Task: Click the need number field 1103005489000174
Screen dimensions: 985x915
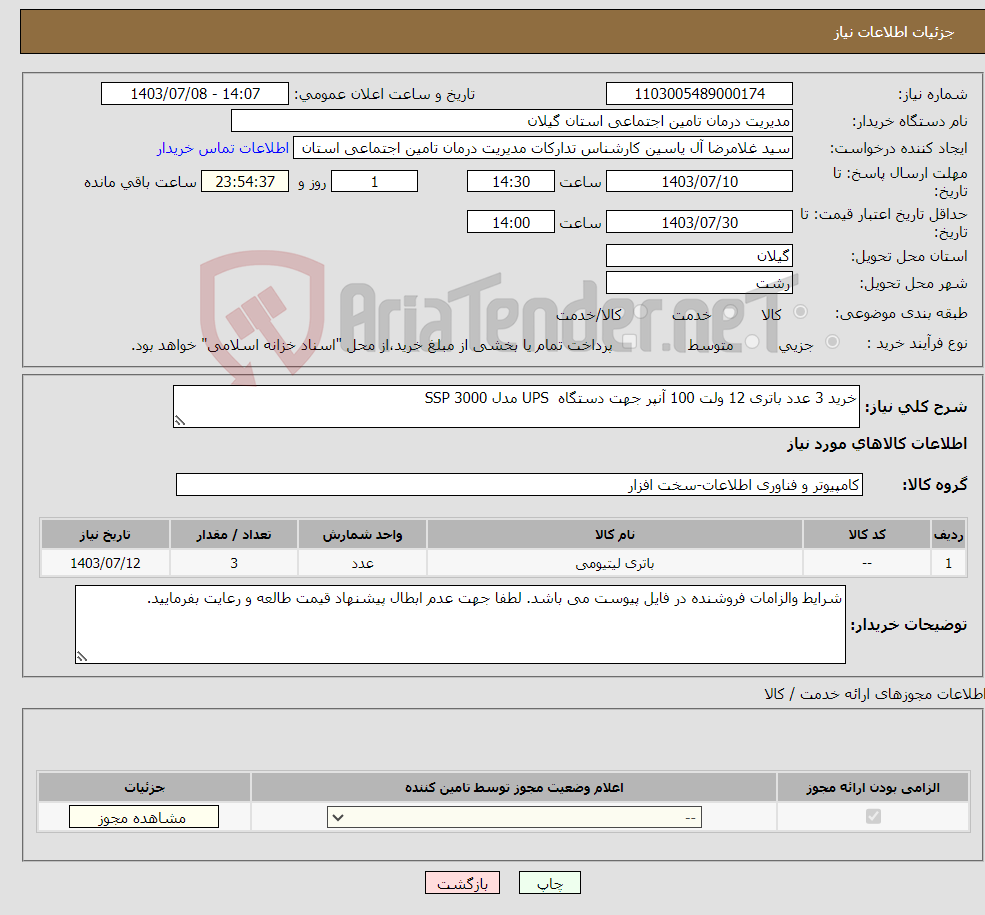Action: coord(699,94)
